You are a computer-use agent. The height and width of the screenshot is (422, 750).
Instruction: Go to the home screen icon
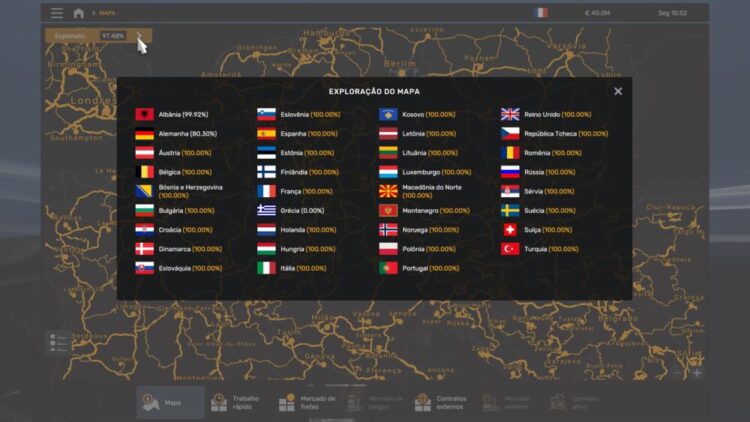click(79, 13)
